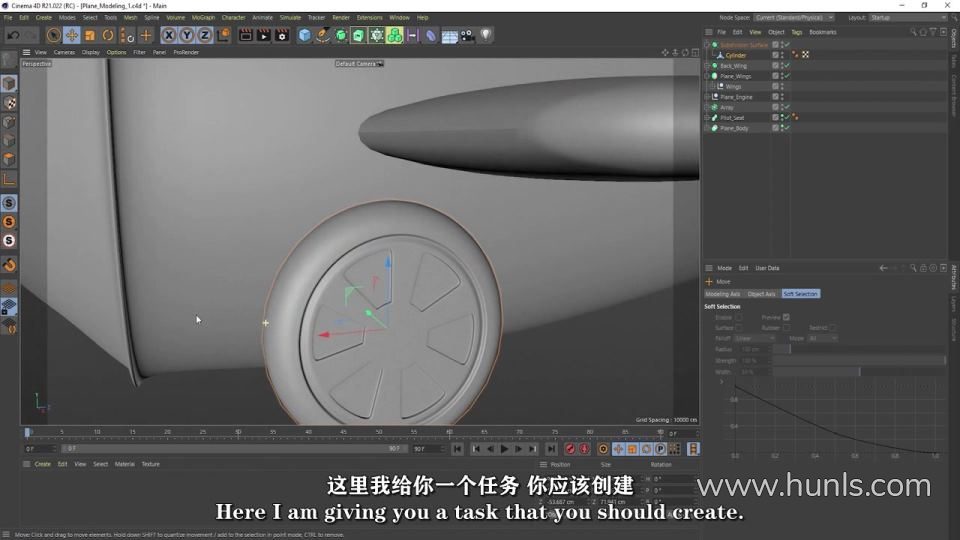Click the Floor grid icon
960x540 pixels.
pos(449,36)
